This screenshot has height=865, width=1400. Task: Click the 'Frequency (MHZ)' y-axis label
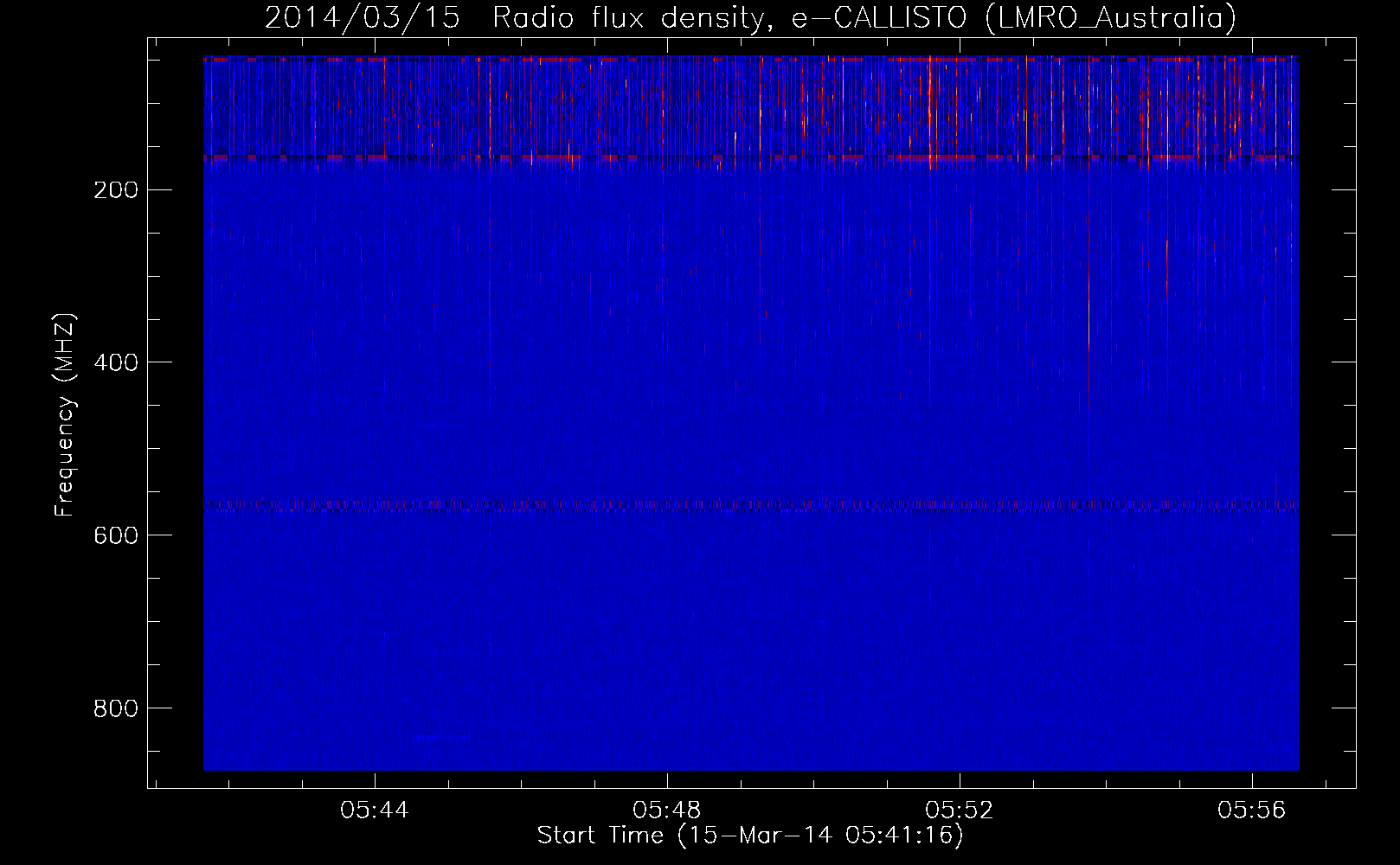(65, 415)
